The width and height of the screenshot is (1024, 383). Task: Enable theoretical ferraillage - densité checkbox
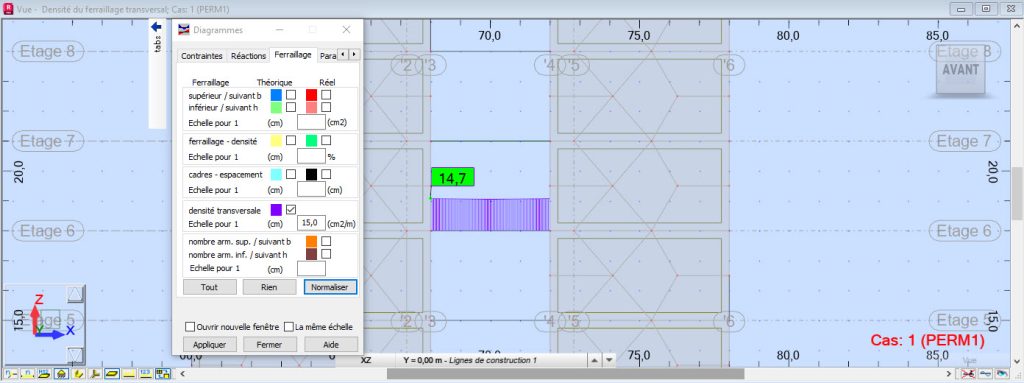click(291, 140)
